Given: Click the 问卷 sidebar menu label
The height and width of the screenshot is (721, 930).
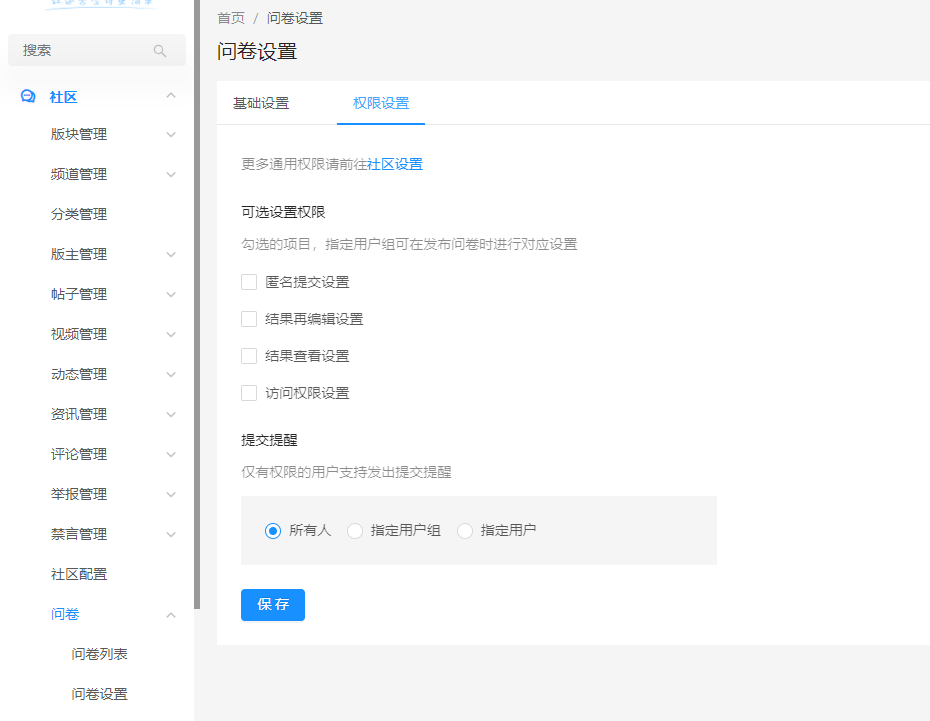Looking at the screenshot, I should (65, 614).
